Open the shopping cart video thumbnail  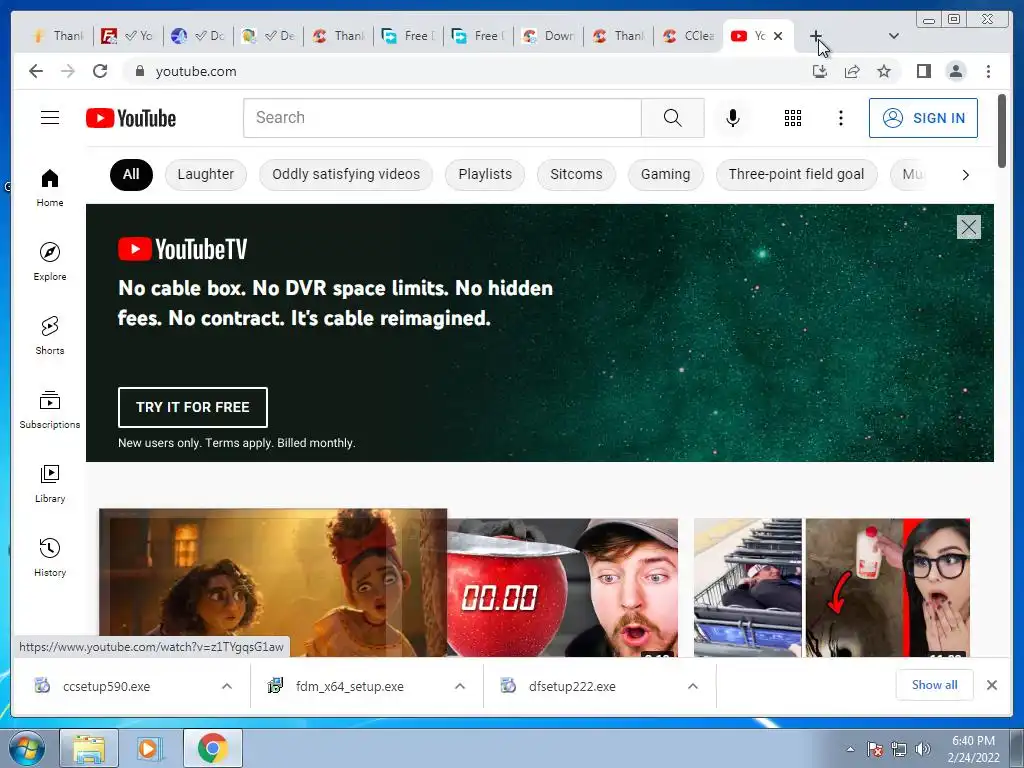[x=748, y=587]
